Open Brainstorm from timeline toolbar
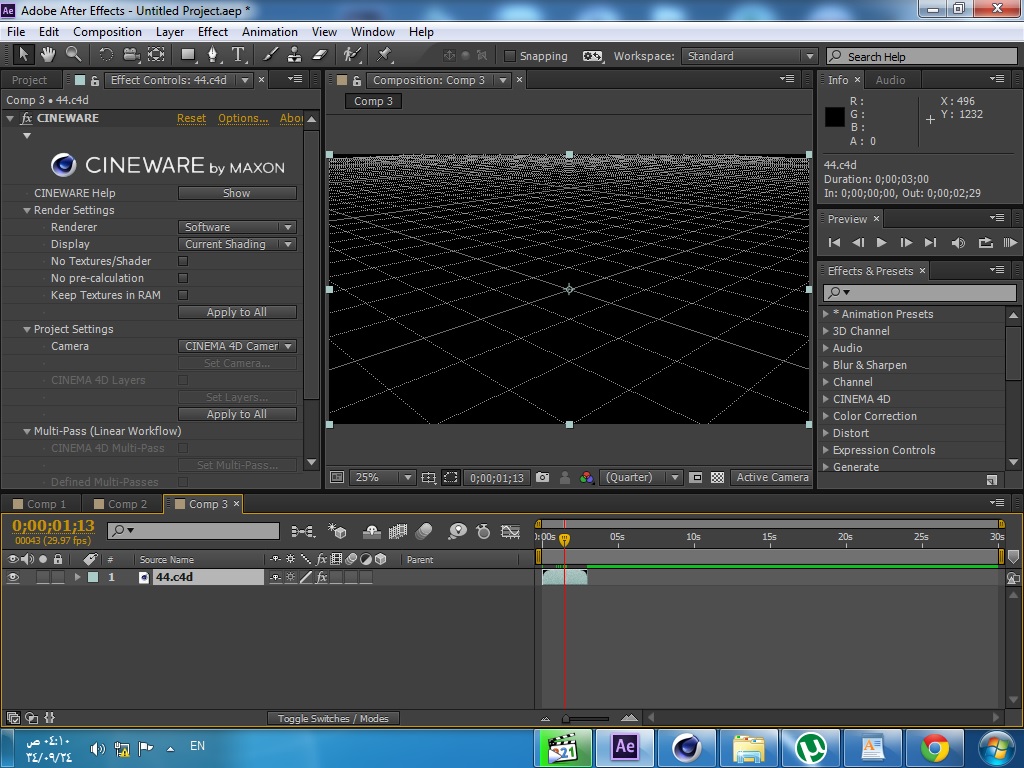Image resolution: width=1024 pixels, height=768 pixels. click(x=457, y=532)
